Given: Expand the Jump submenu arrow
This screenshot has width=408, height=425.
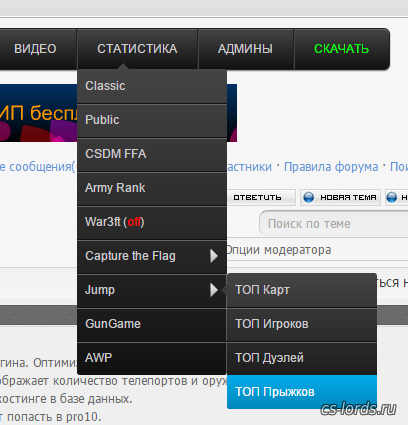Looking at the screenshot, I should [214, 290].
